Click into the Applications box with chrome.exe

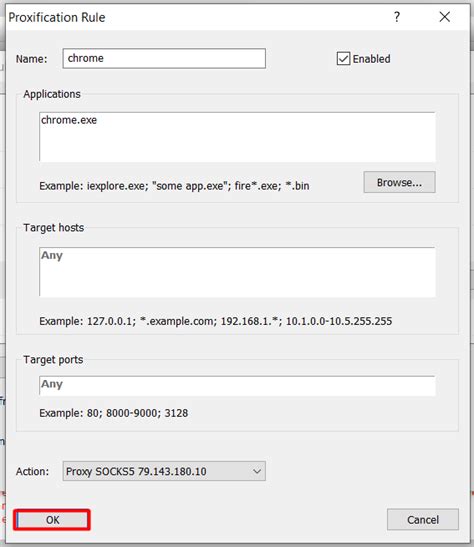point(237,137)
